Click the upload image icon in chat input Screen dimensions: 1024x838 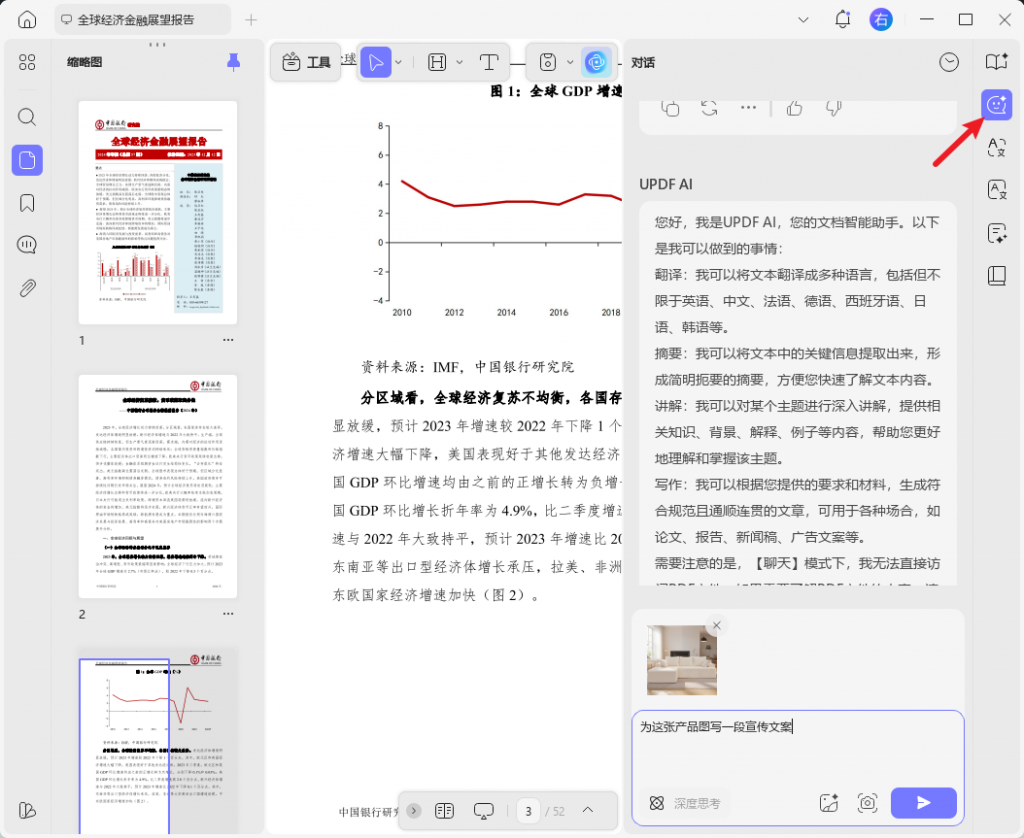point(828,802)
